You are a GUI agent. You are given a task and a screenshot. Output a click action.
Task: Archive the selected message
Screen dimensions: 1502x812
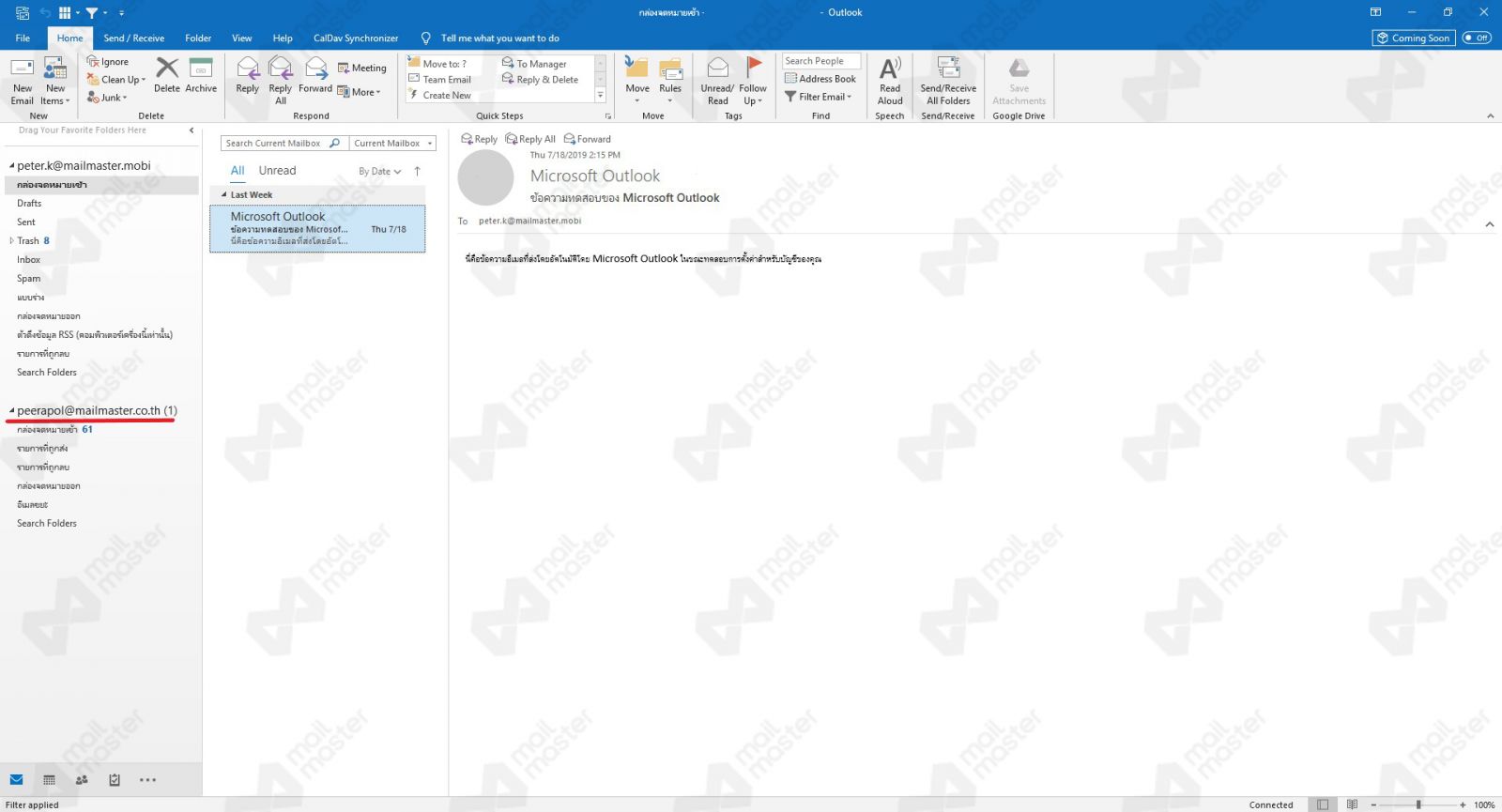pos(201,75)
